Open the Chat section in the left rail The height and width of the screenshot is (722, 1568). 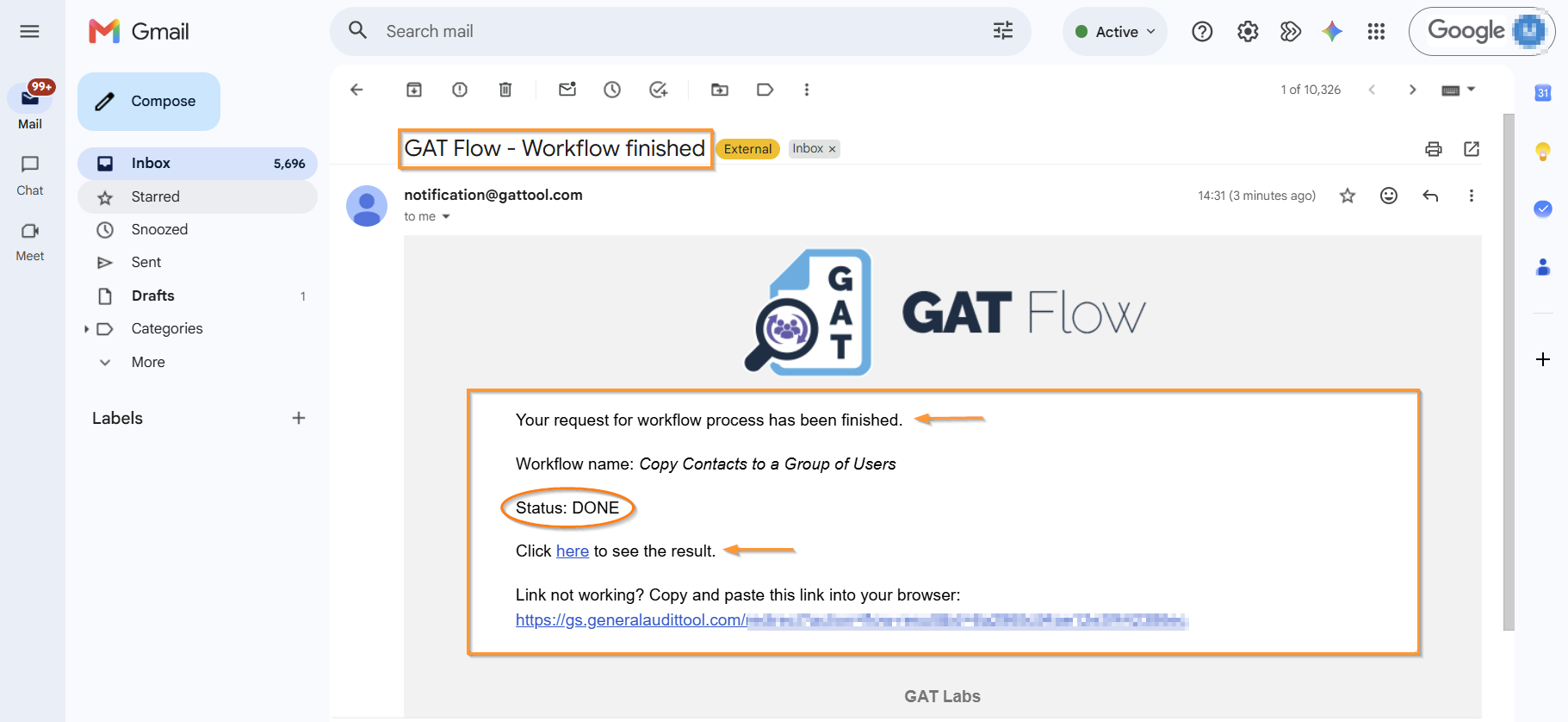[x=30, y=175]
